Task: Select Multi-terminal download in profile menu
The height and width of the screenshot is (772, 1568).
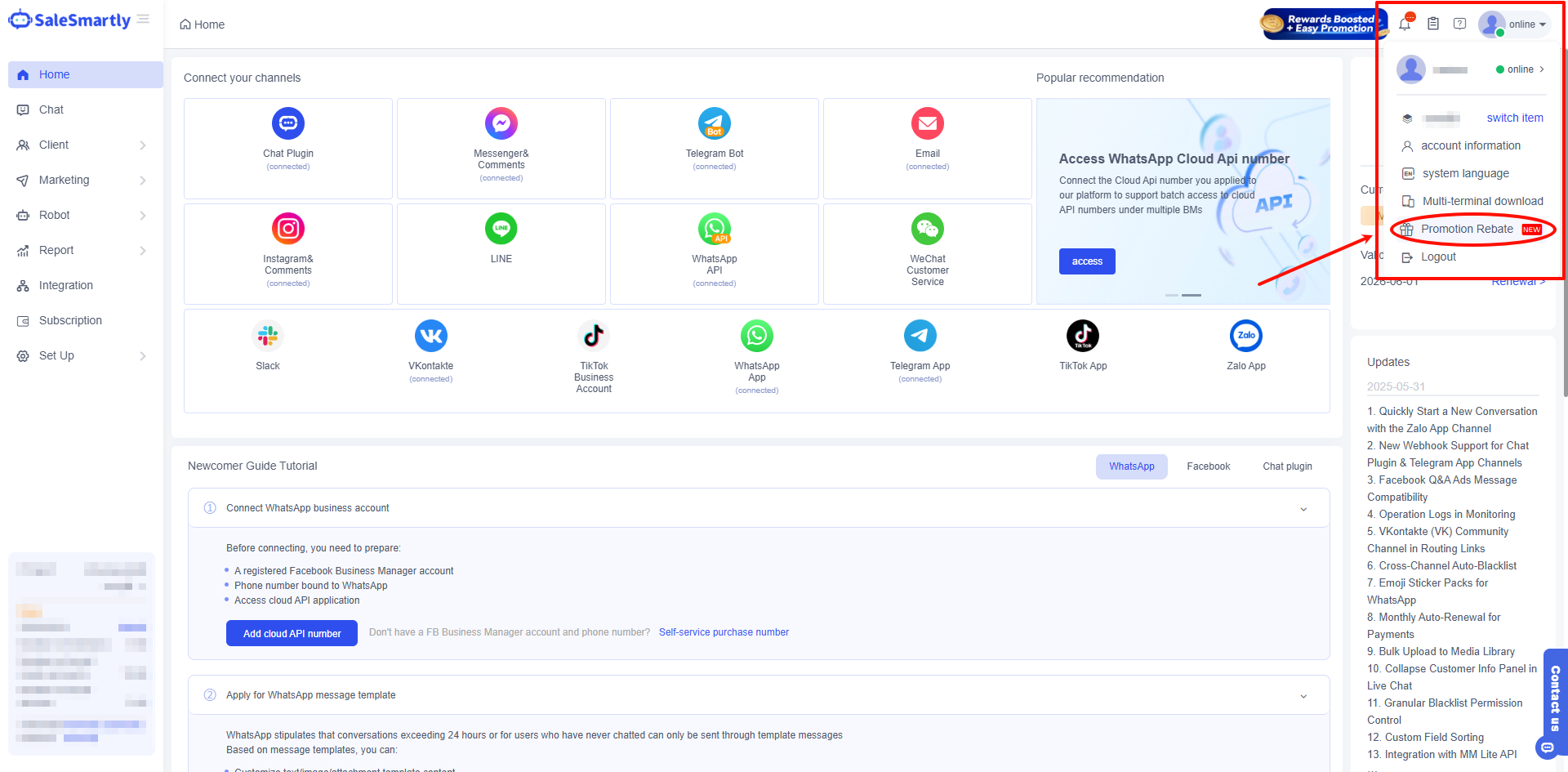Action: [x=1482, y=201]
